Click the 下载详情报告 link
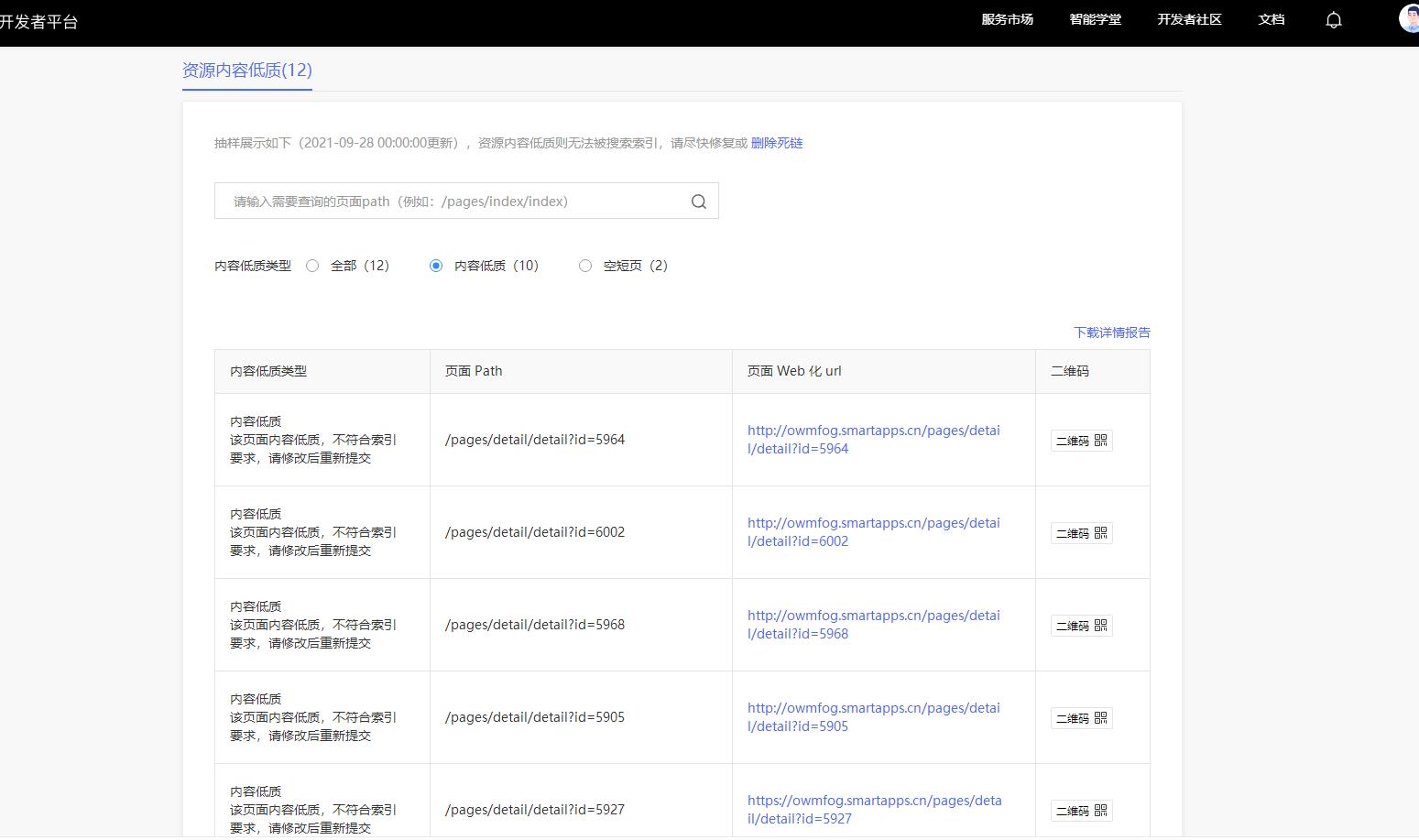The image size is (1419, 840). (x=1112, y=333)
